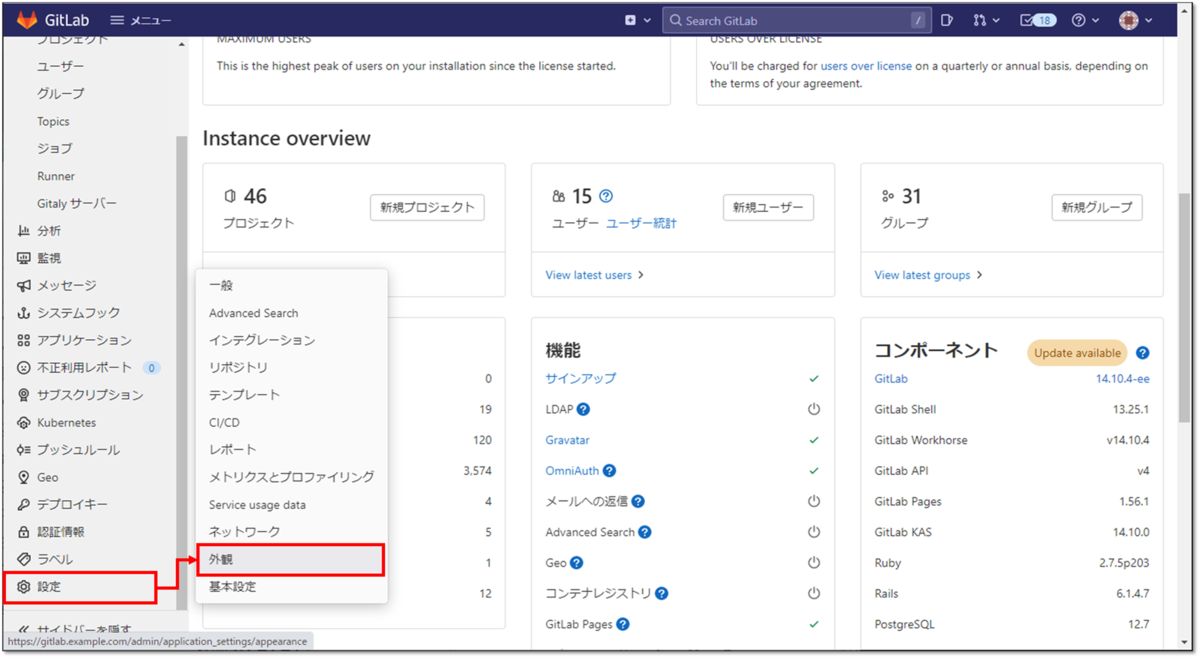Click the Kubernetes cloud icon
The height and width of the screenshot is (658, 1200).
[24, 423]
